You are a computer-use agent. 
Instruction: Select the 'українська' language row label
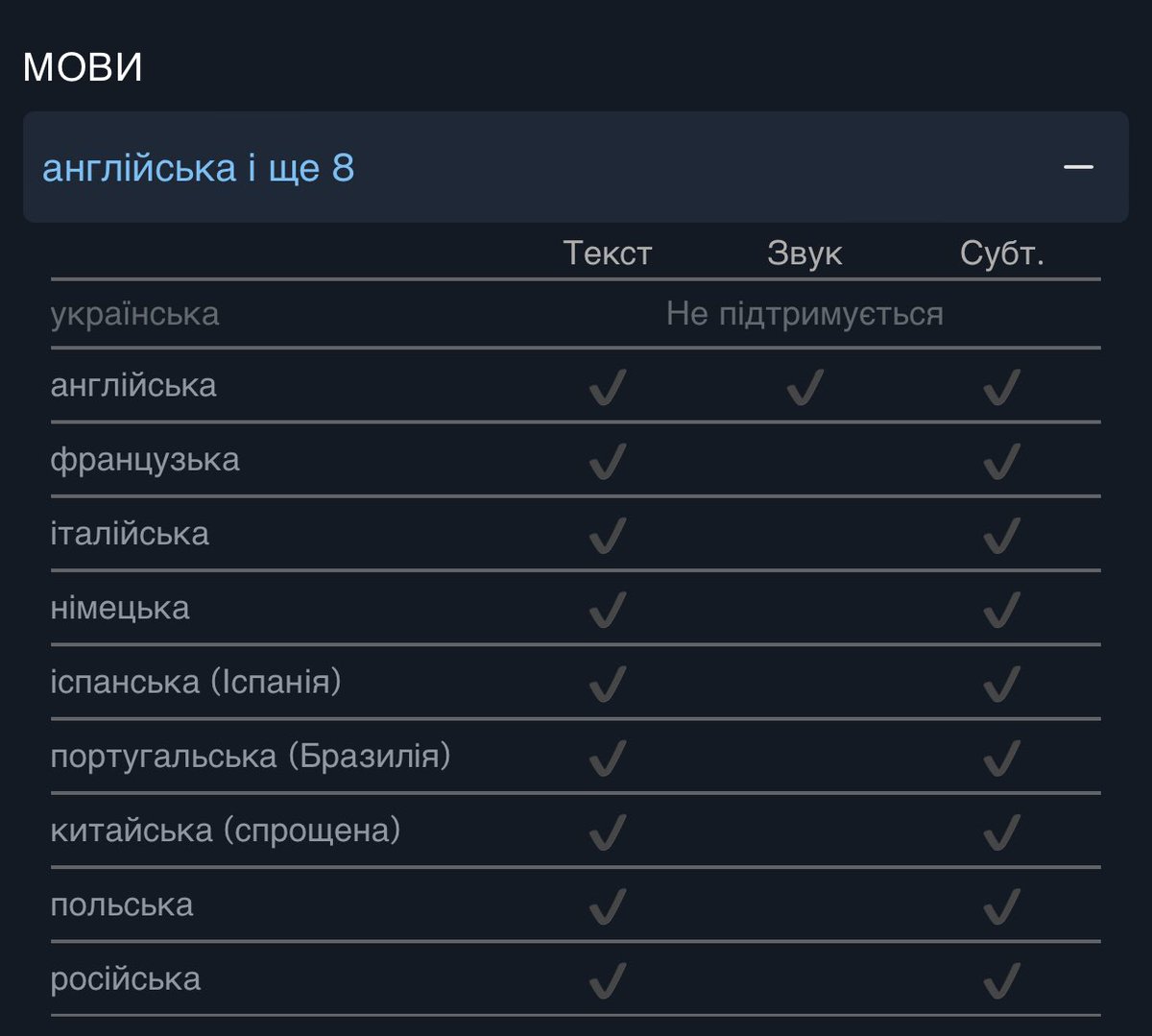134,314
